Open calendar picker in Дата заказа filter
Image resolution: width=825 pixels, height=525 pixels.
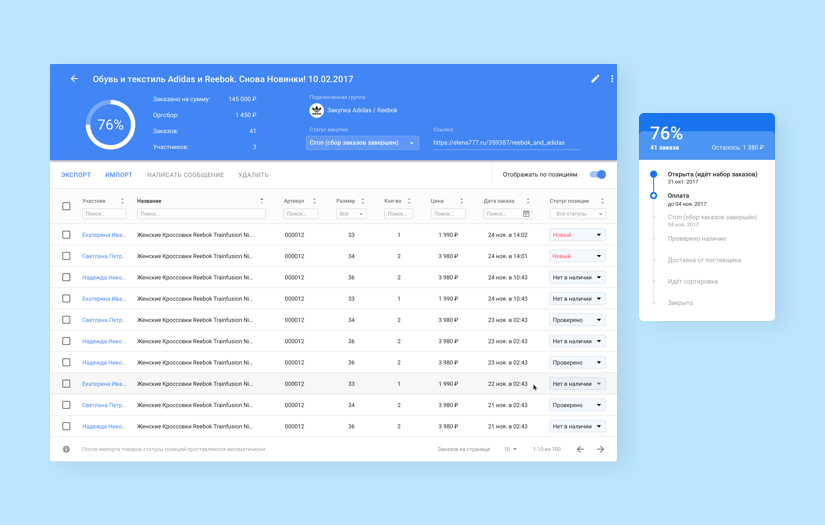[x=527, y=214]
